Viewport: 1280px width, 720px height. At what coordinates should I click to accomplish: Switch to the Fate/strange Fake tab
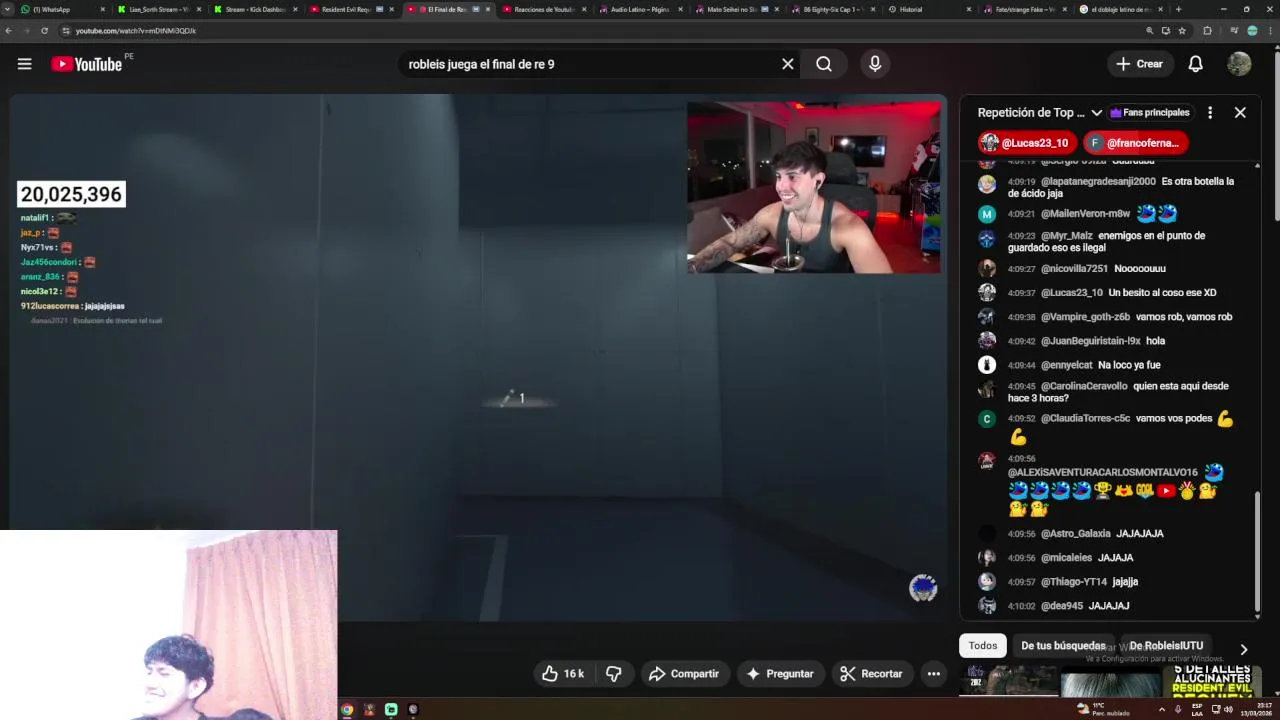(1025, 9)
